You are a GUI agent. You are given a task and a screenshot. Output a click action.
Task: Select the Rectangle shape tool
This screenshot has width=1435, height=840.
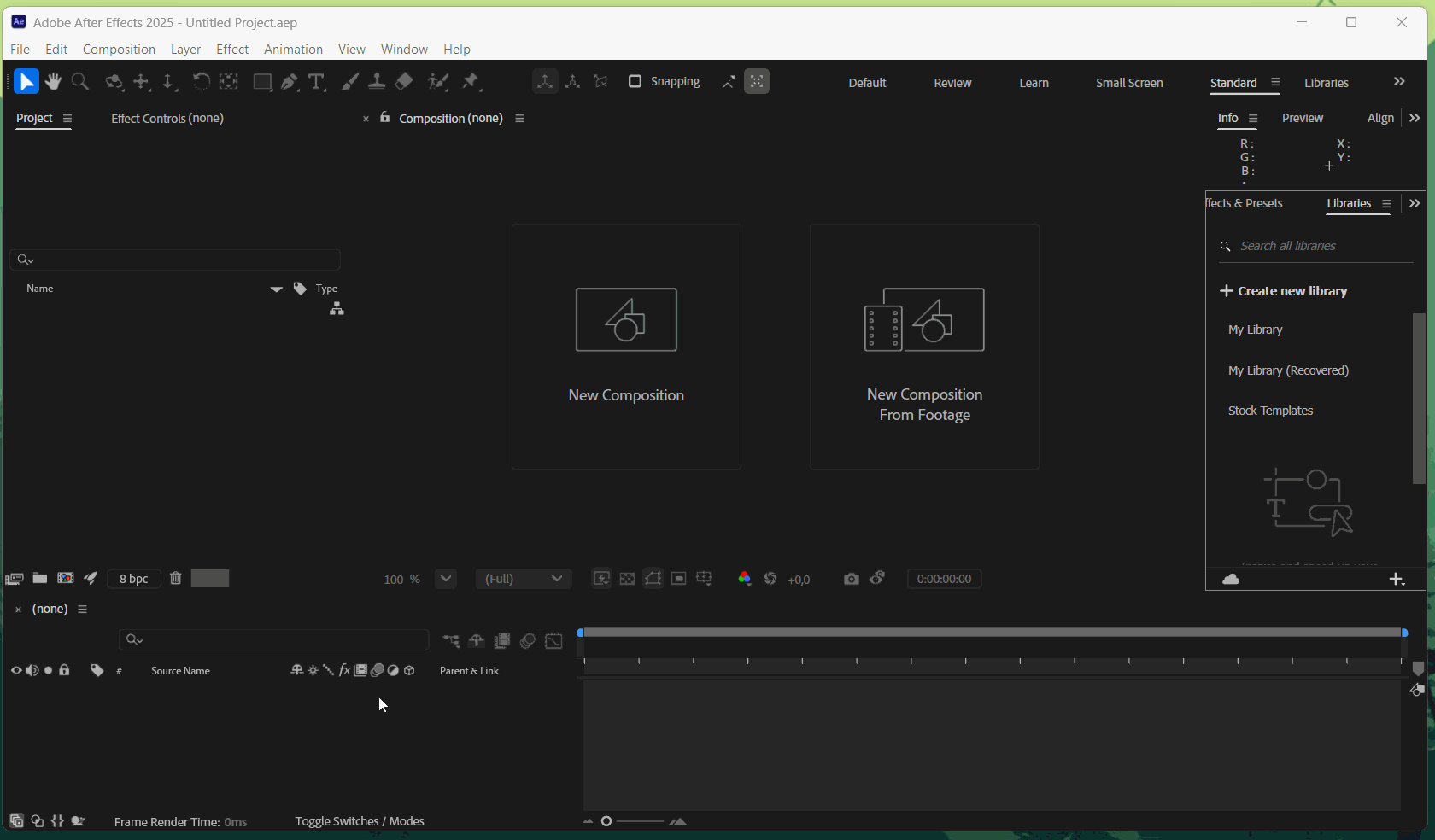point(262,82)
